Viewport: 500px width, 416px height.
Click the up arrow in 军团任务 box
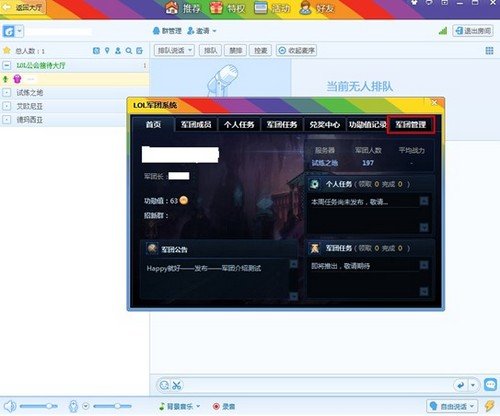[424, 265]
